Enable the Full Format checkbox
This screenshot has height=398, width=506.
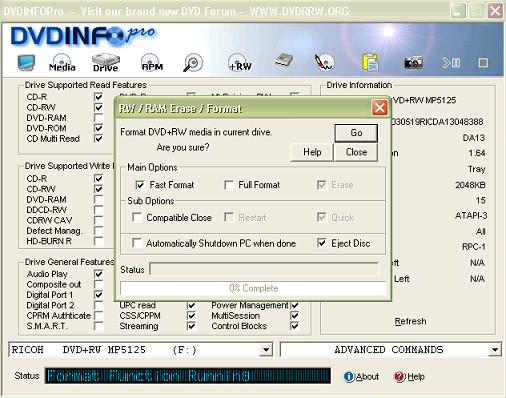[229, 185]
